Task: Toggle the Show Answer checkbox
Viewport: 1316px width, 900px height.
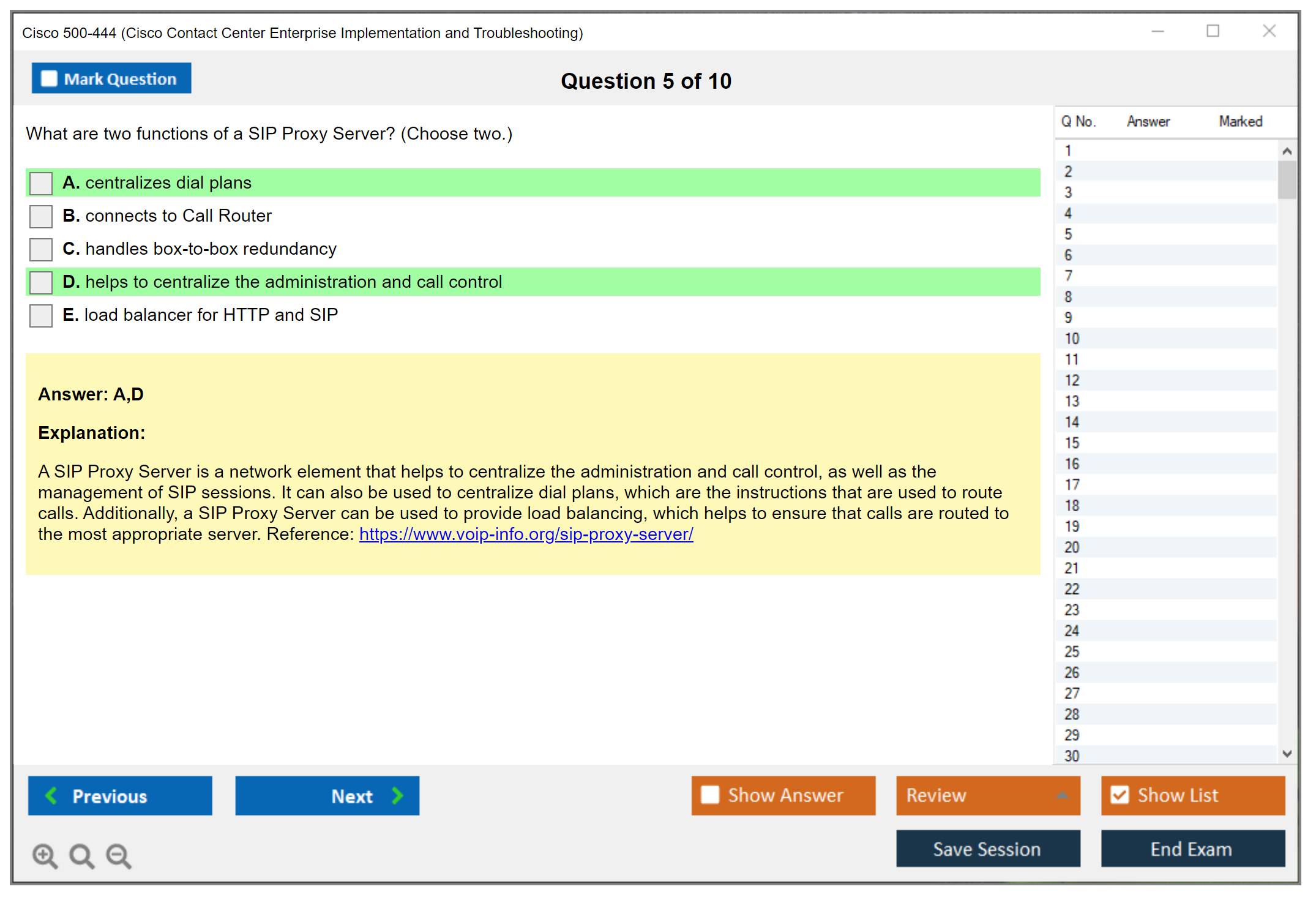Action: pos(710,795)
